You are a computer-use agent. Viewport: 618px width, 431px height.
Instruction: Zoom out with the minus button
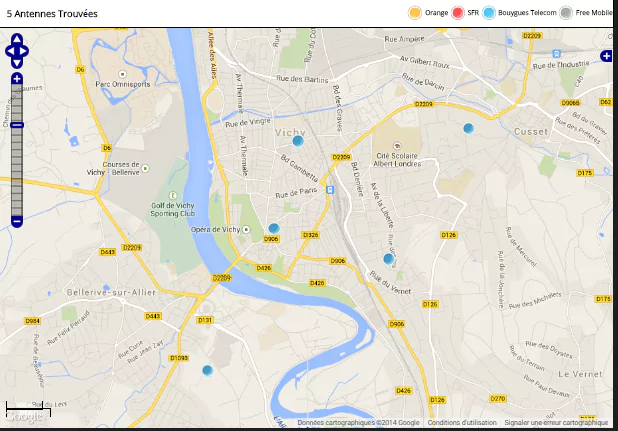17,221
